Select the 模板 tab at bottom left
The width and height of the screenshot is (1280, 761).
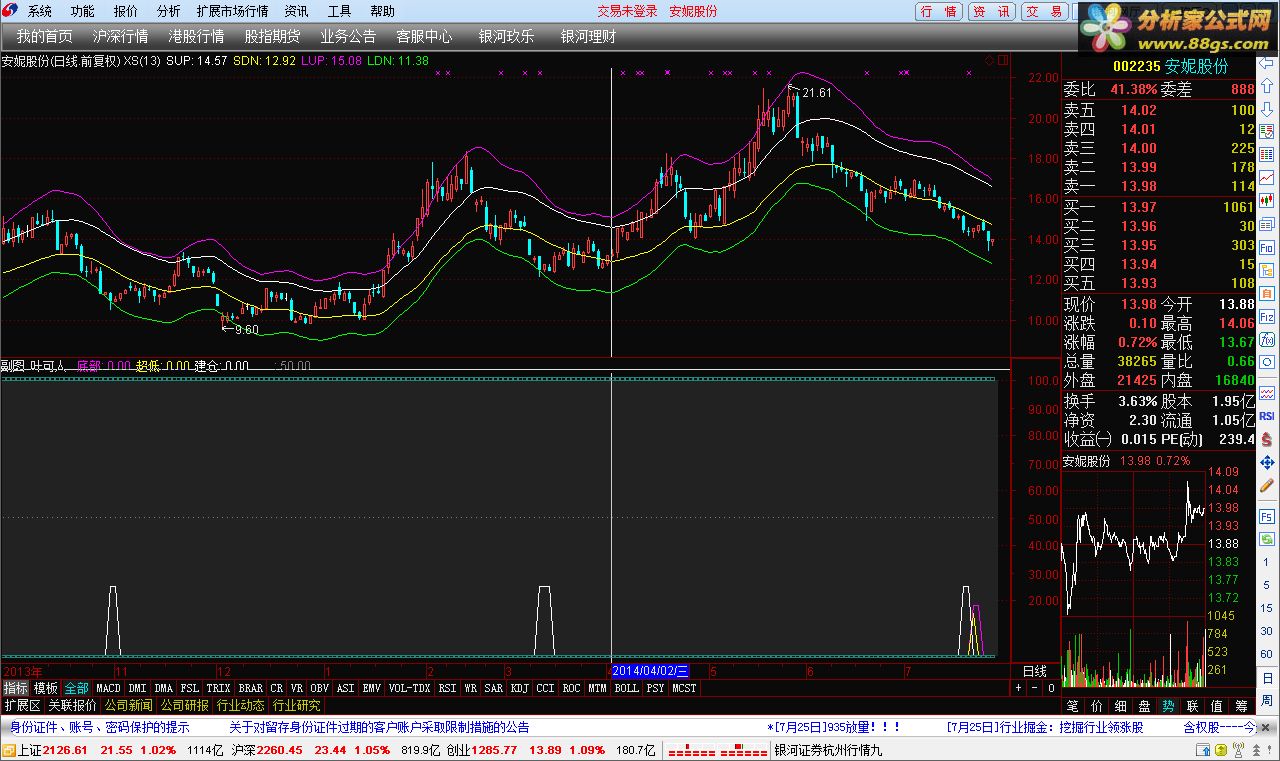tap(46, 688)
